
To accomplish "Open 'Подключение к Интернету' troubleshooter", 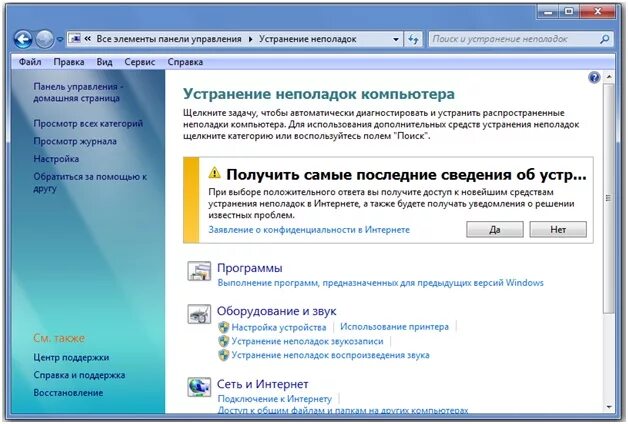I will (x=275, y=399).
